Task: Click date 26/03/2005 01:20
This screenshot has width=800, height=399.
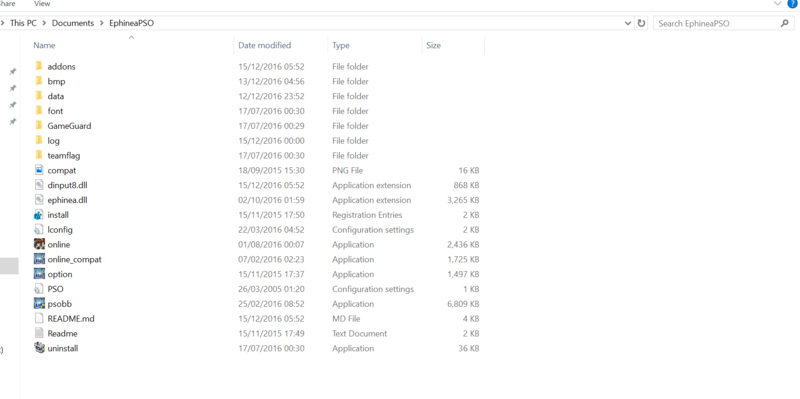Action: pos(271,289)
